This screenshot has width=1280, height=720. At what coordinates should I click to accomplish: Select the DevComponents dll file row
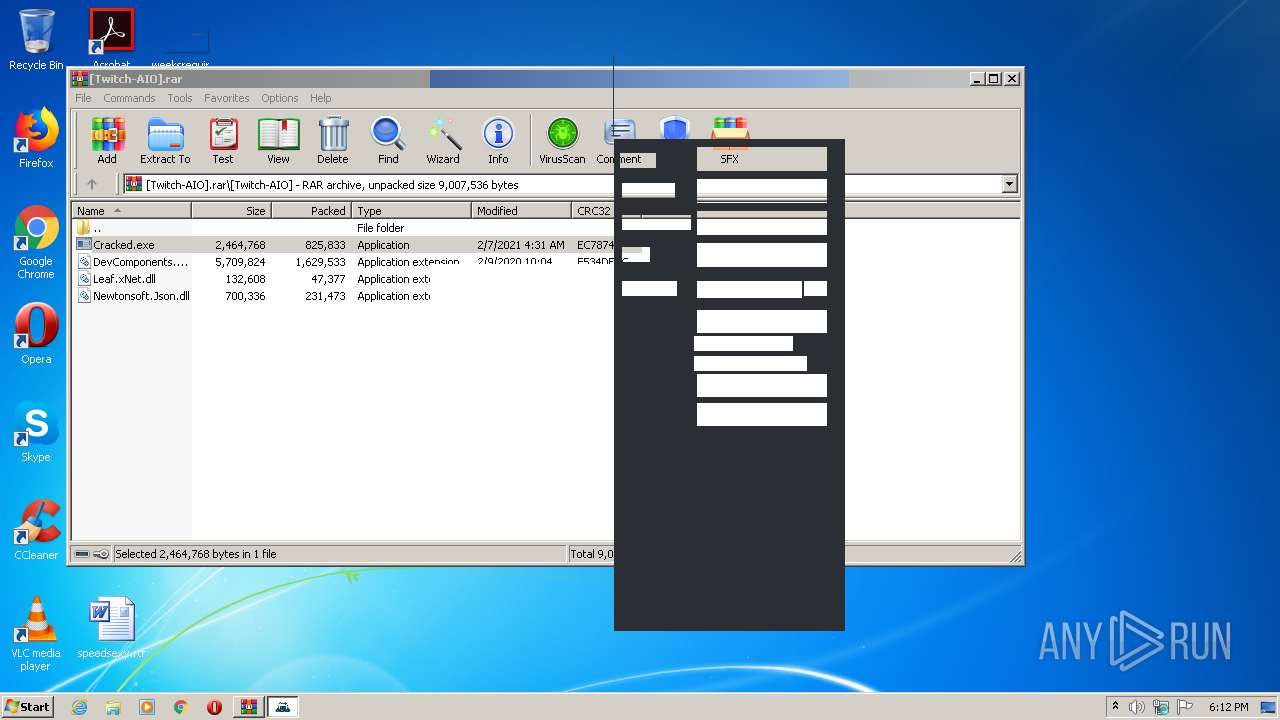343,262
